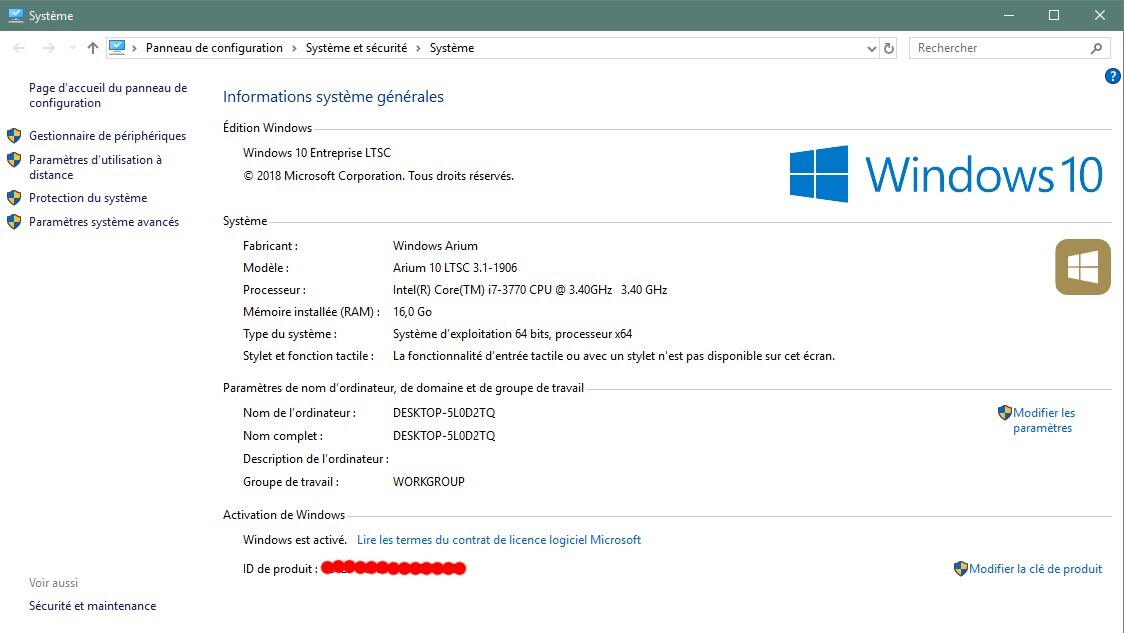Screen dimensions: 1124x633
Task: Open Gestionnaire de périphériques link
Action: [x=108, y=135]
